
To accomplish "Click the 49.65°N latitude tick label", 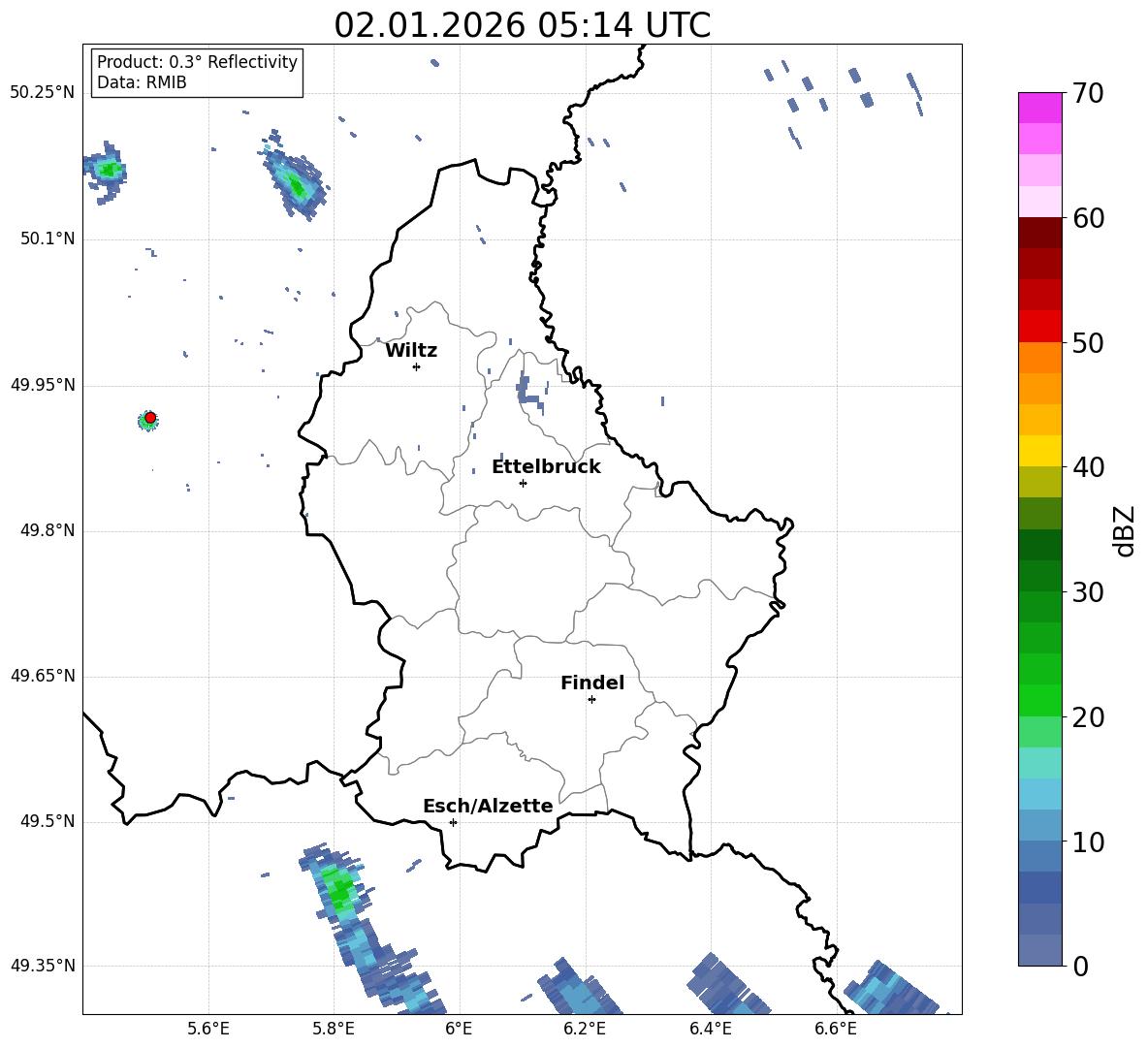I will coord(42,676).
